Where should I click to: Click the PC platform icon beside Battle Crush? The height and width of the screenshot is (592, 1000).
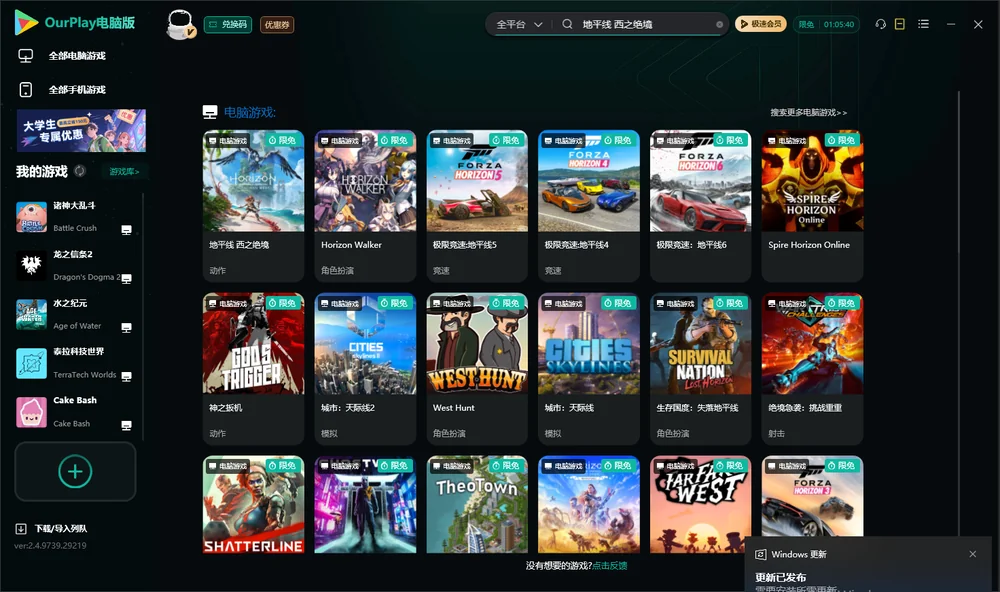pos(126,230)
